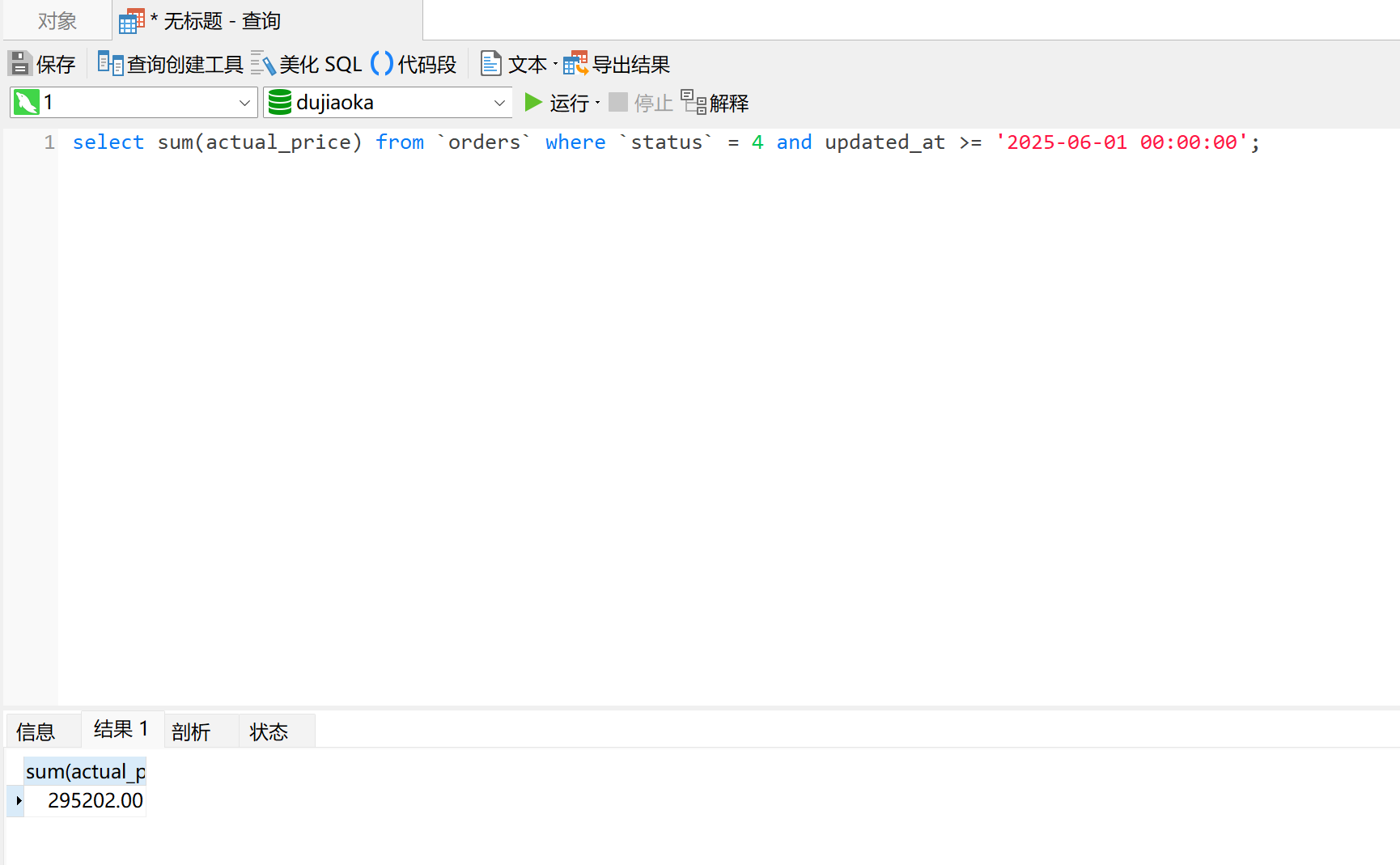Select the result cell 295202.00
This screenshot has height=865, width=1400.
95,800
